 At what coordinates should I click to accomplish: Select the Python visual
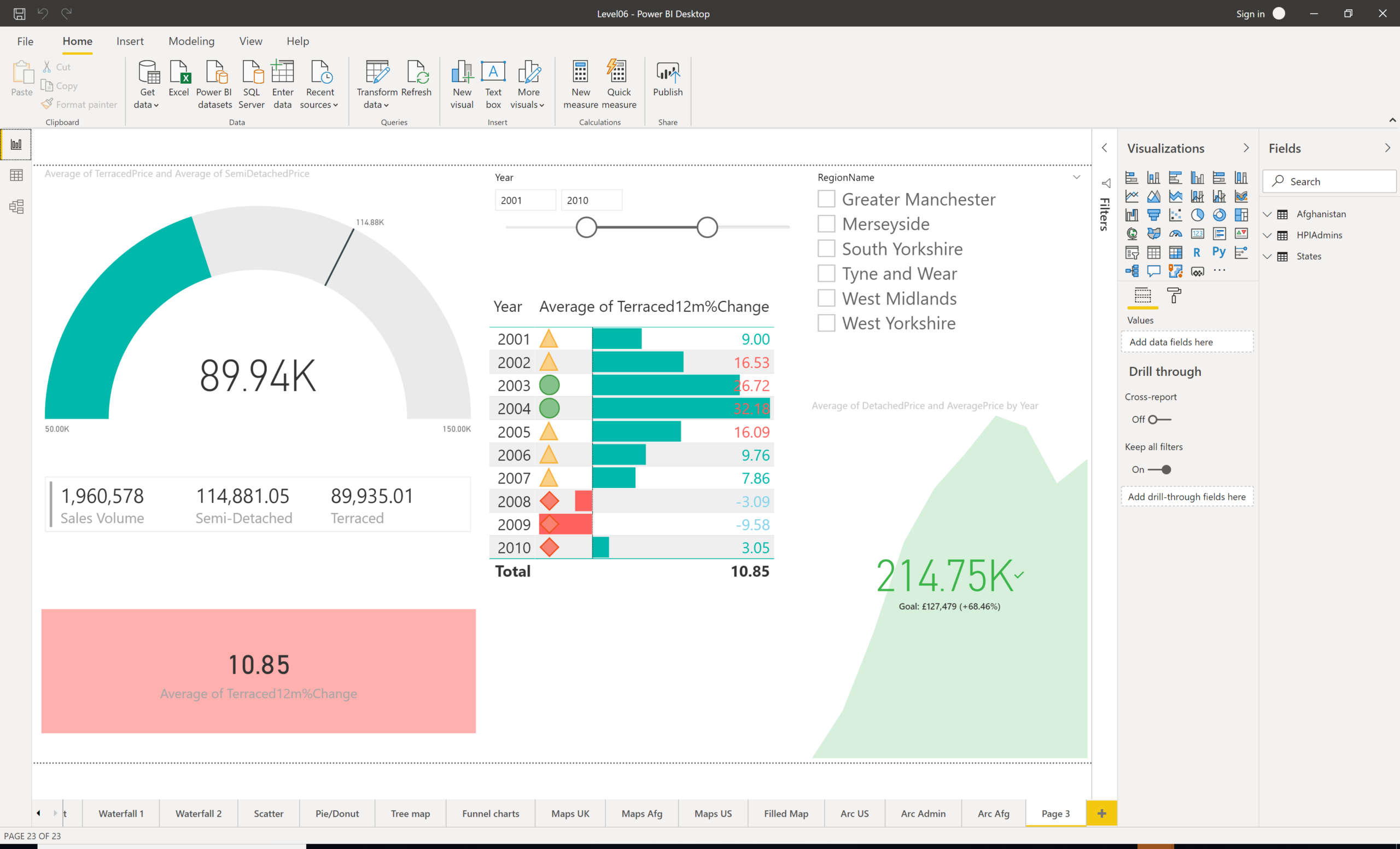point(1220,252)
